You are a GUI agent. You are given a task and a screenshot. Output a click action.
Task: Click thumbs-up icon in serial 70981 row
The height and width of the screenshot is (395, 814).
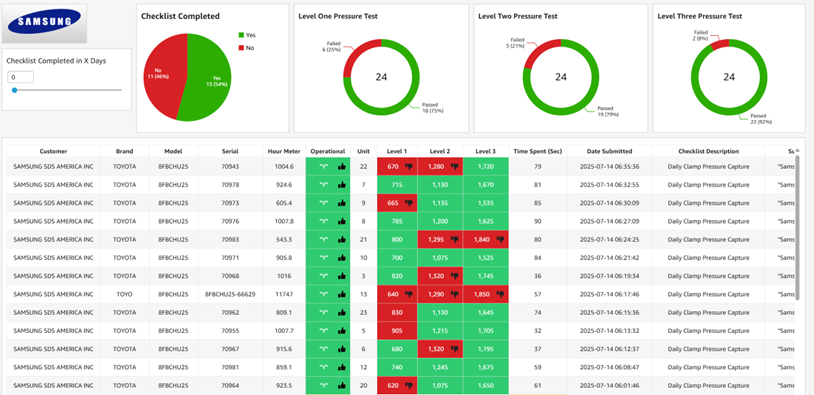click(x=342, y=367)
